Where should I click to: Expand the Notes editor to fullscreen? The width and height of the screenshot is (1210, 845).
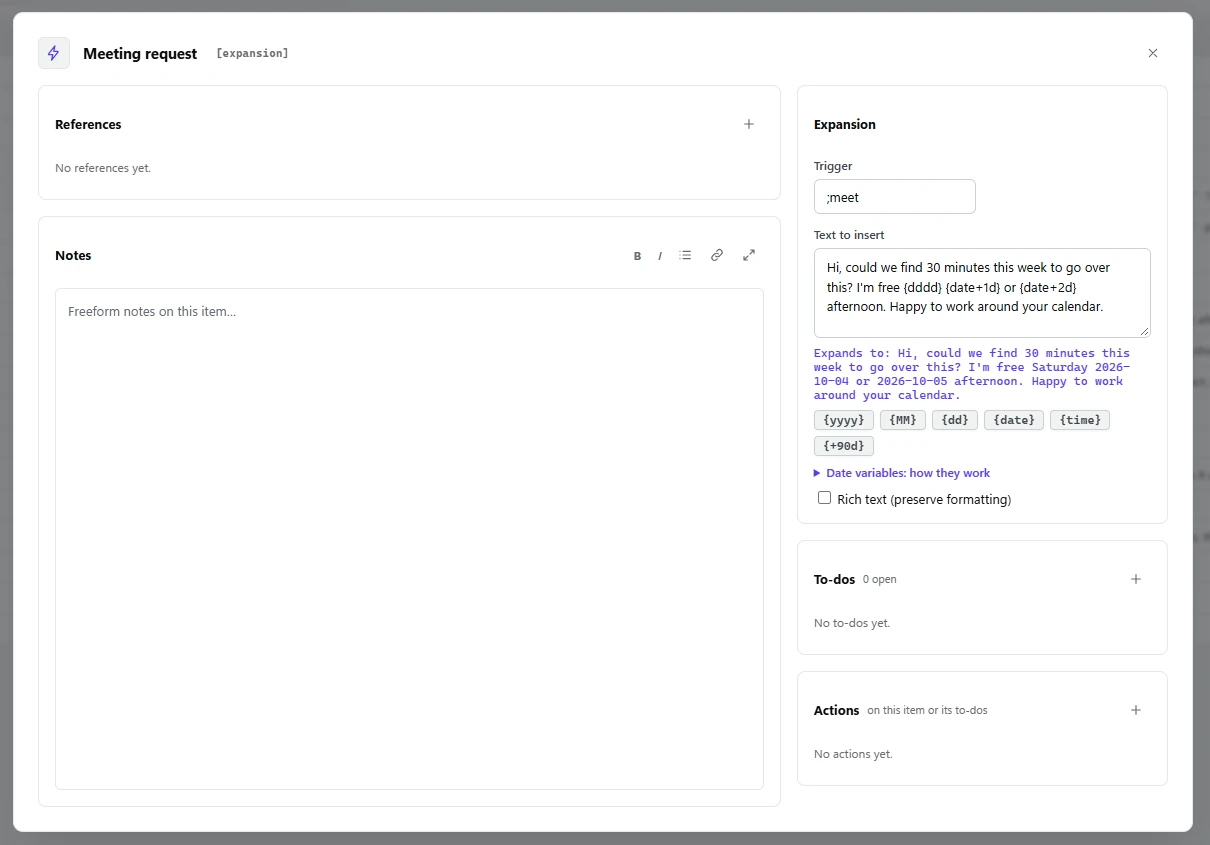pos(749,256)
